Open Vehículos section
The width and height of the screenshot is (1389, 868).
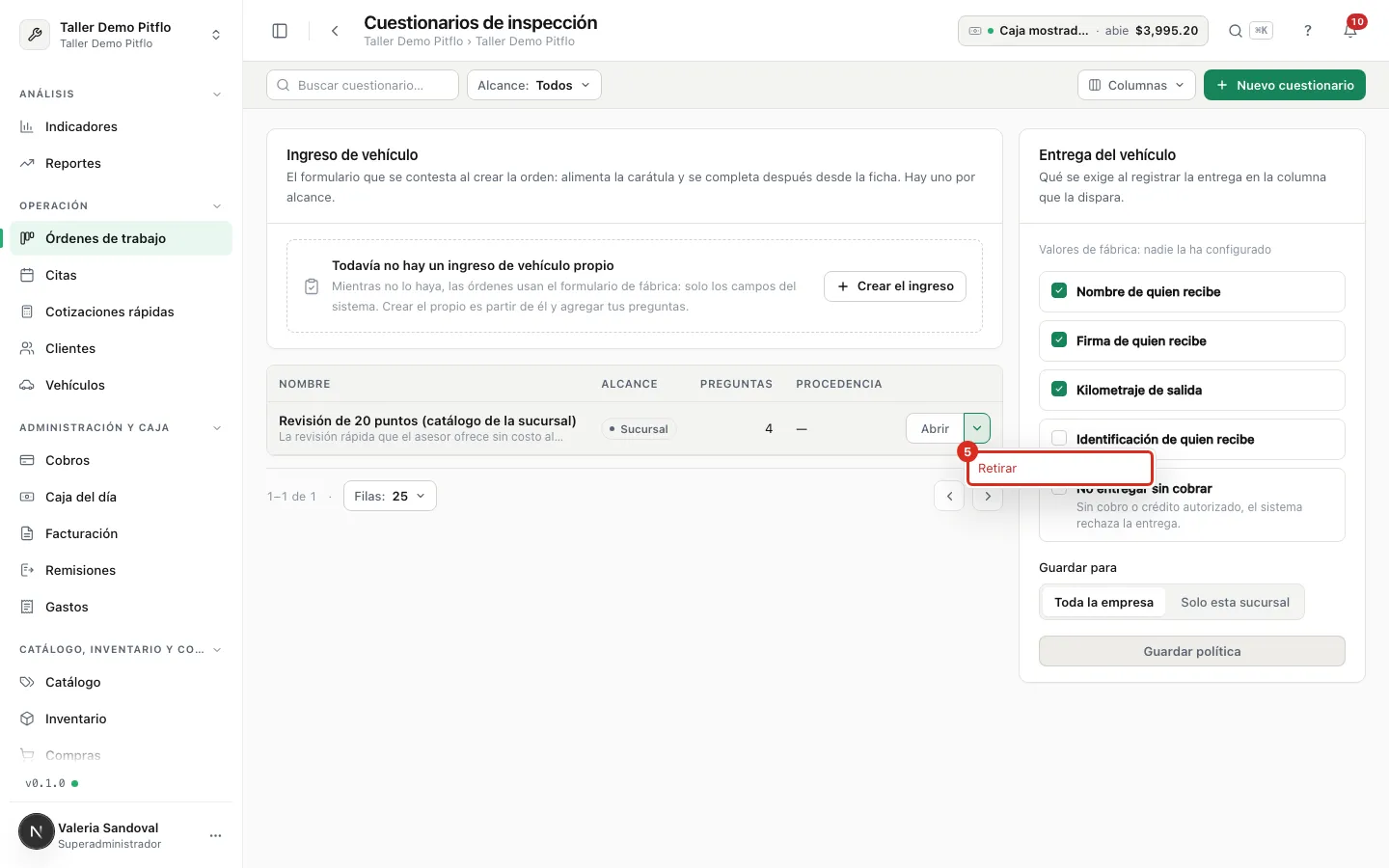click(121, 385)
